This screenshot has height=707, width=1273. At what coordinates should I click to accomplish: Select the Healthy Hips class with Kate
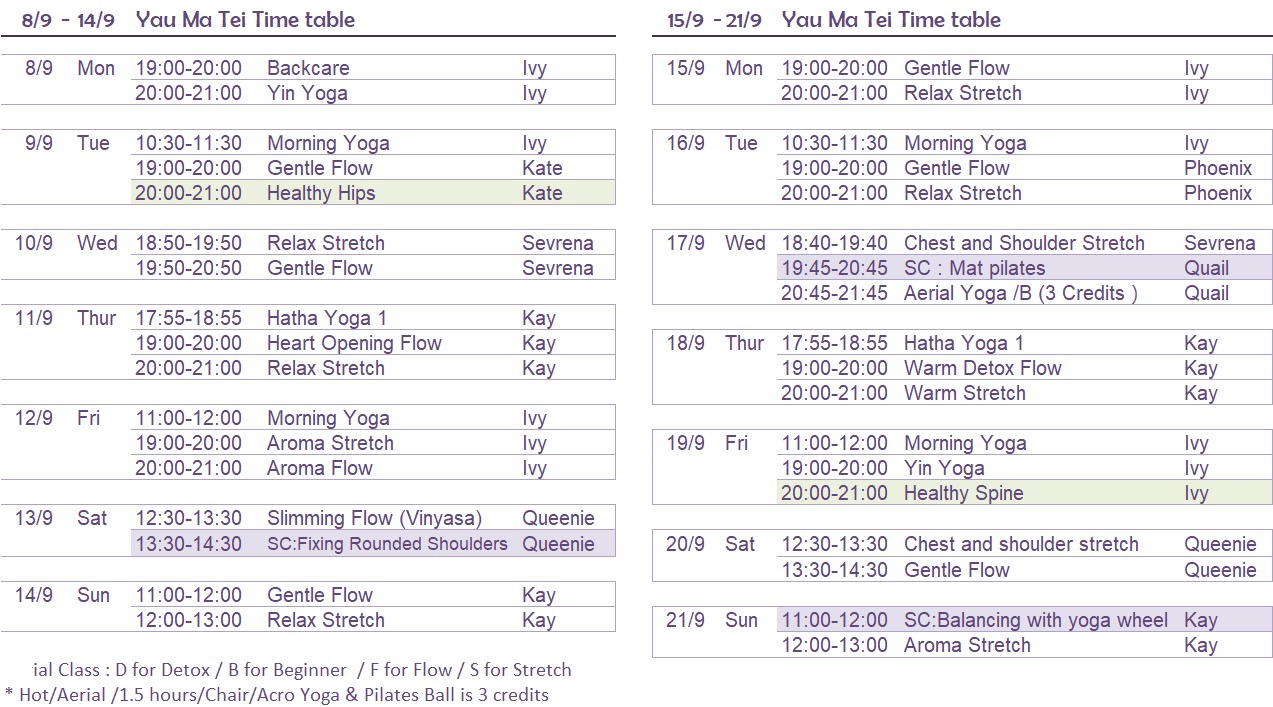point(321,193)
